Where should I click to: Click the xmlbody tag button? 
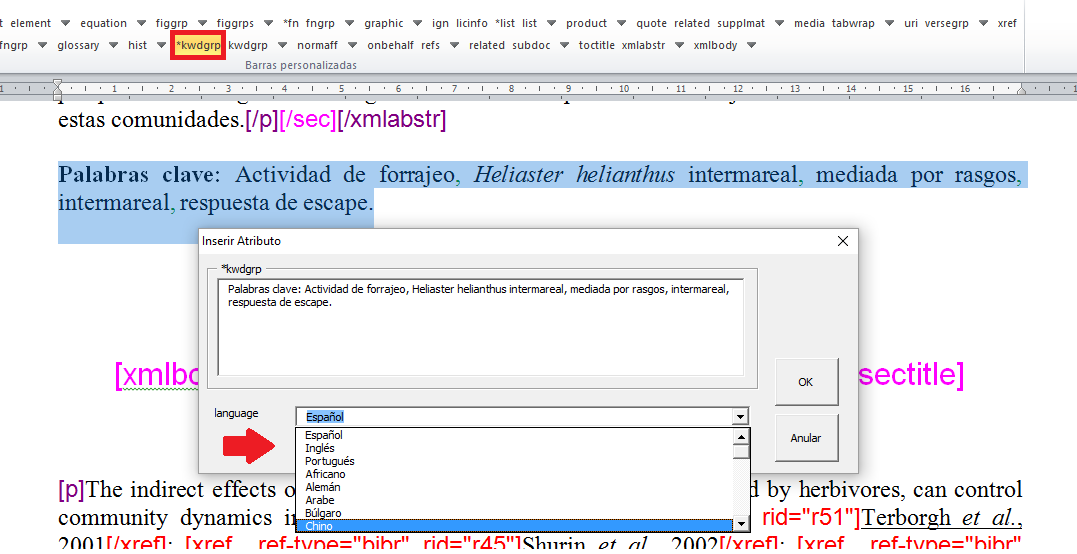click(716, 45)
